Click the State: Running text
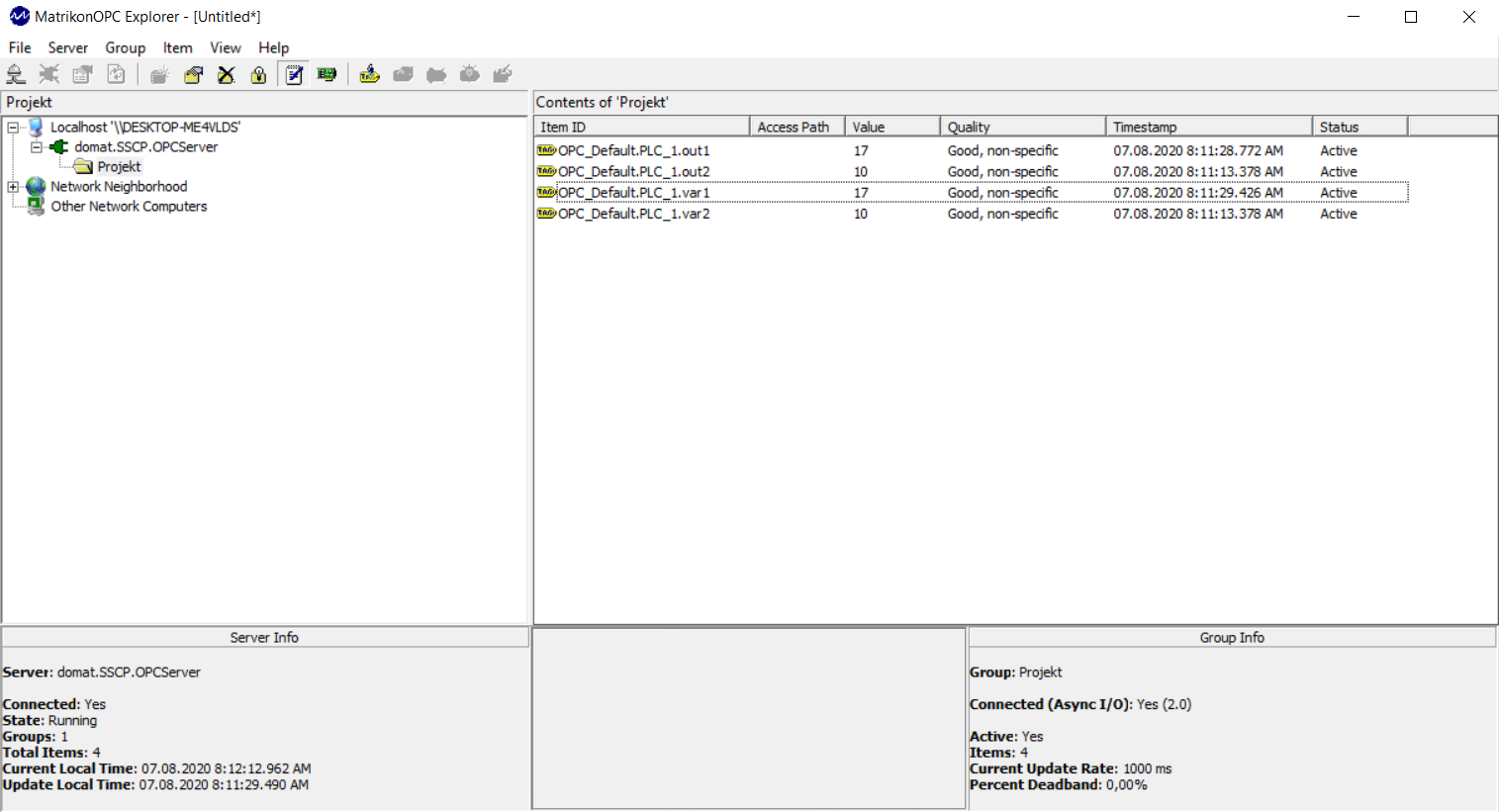Viewport: 1499px width, 812px height. click(x=49, y=720)
